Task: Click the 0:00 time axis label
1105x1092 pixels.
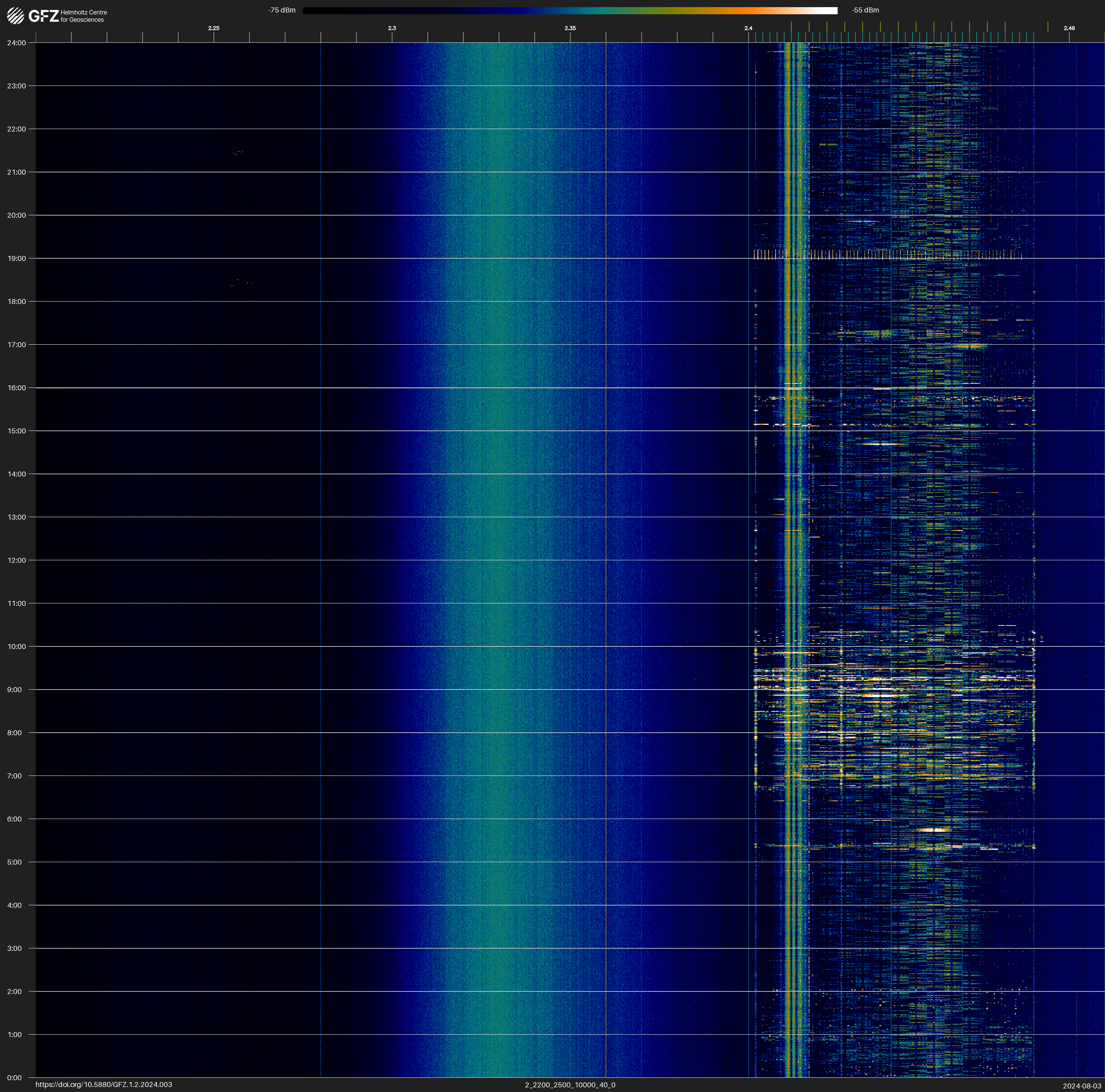Action: point(14,1078)
